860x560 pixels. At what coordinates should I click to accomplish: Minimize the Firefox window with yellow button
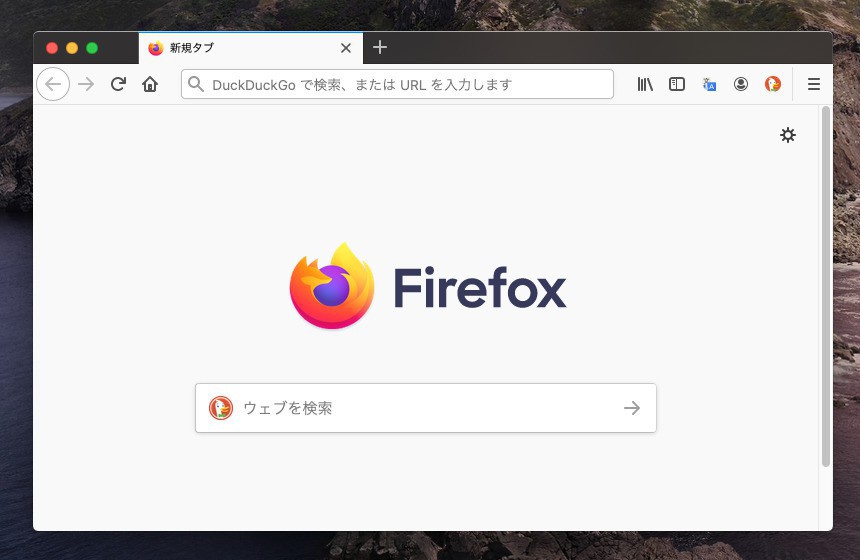(x=72, y=48)
